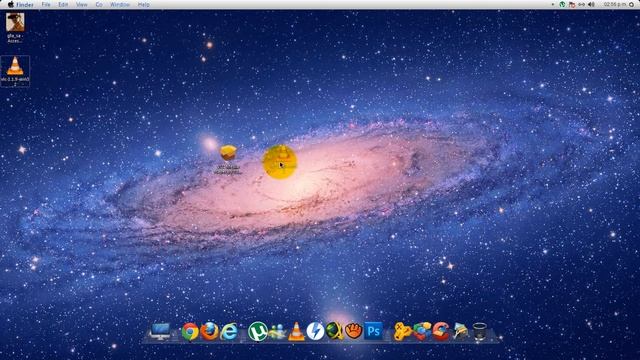Open the View menu
The height and width of the screenshot is (360, 640).
click(x=82, y=4)
